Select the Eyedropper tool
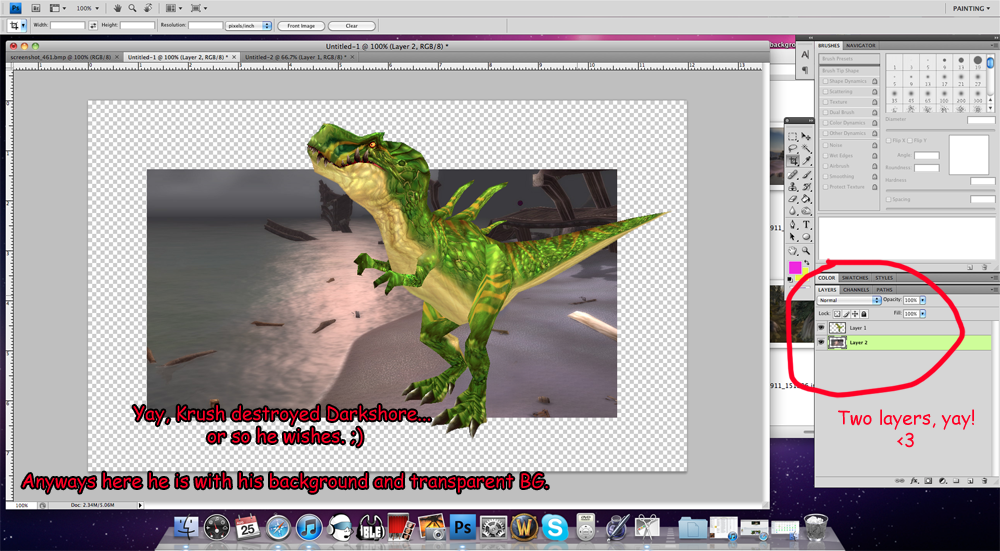1000x551 pixels. (x=806, y=161)
